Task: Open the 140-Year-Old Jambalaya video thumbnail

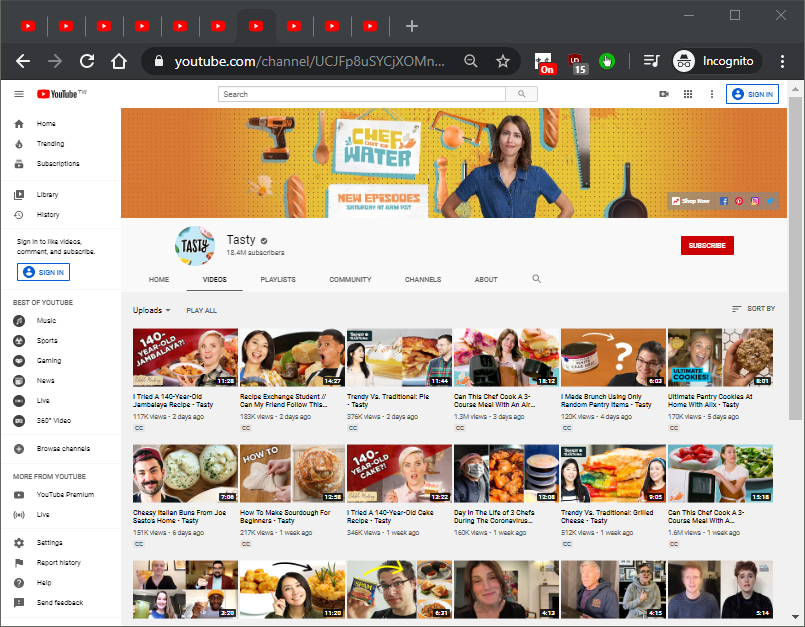Action: tap(185, 357)
